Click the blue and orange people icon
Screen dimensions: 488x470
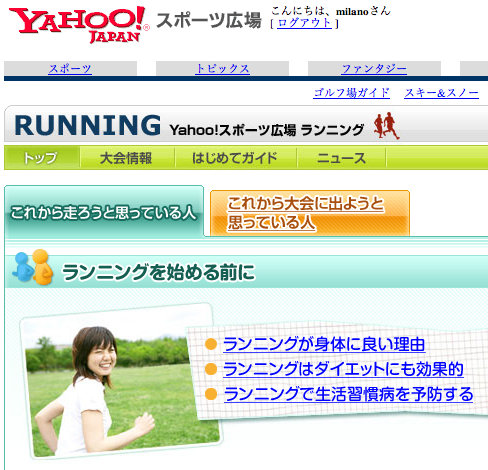click(x=33, y=267)
